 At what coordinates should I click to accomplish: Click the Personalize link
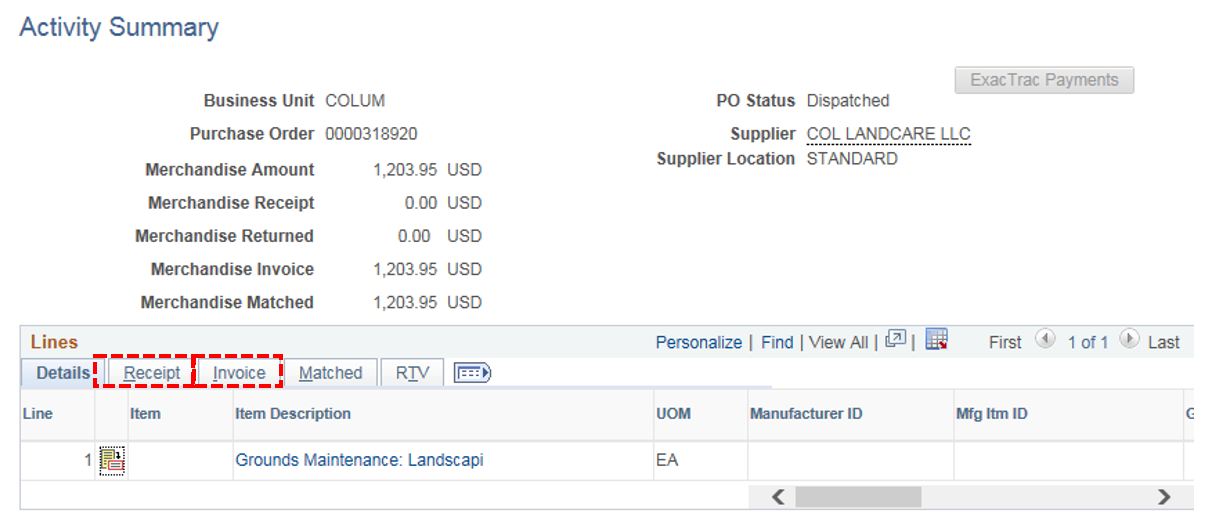pyautogui.click(x=699, y=342)
